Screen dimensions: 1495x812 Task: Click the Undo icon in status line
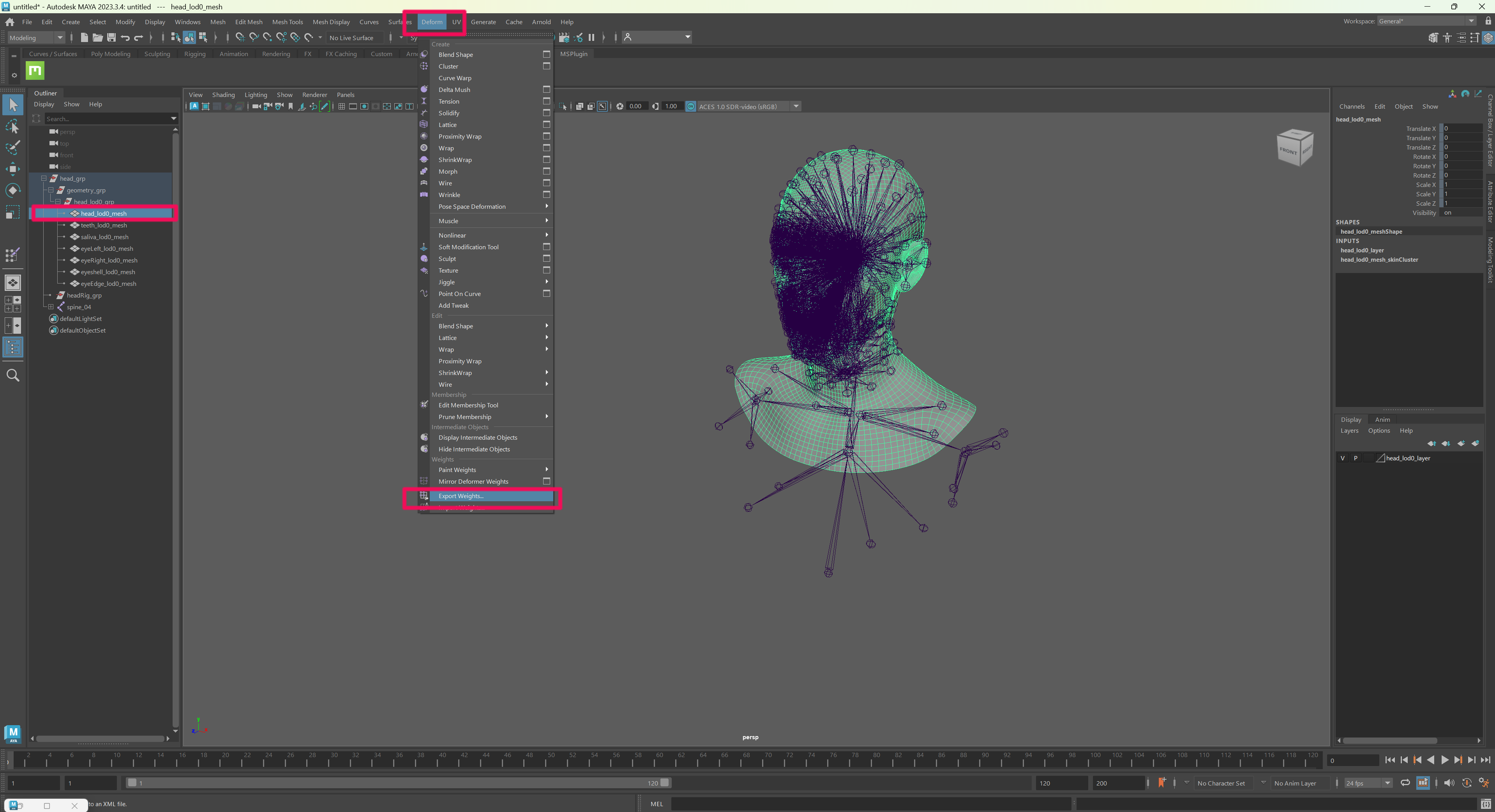[x=125, y=38]
